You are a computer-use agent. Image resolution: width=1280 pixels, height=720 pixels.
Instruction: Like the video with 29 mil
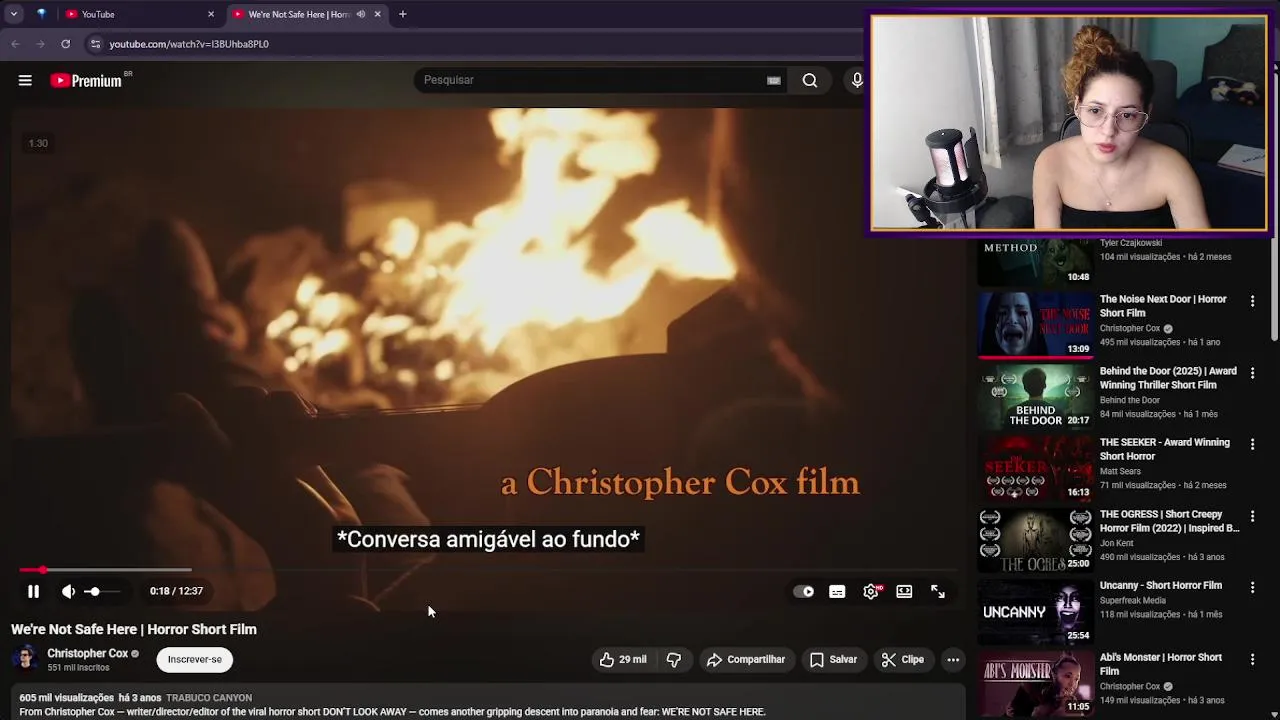tap(623, 659)
